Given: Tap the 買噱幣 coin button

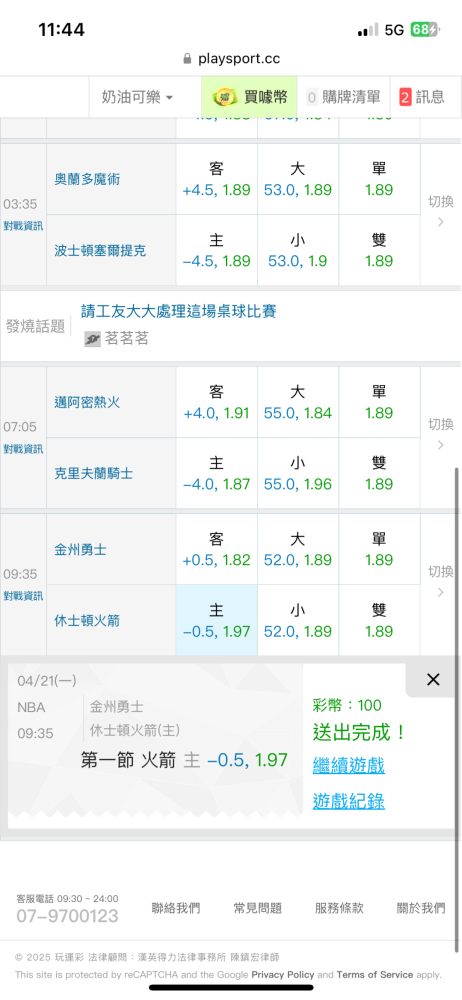Looking at the screenshot, I should (x=250, y=97).
